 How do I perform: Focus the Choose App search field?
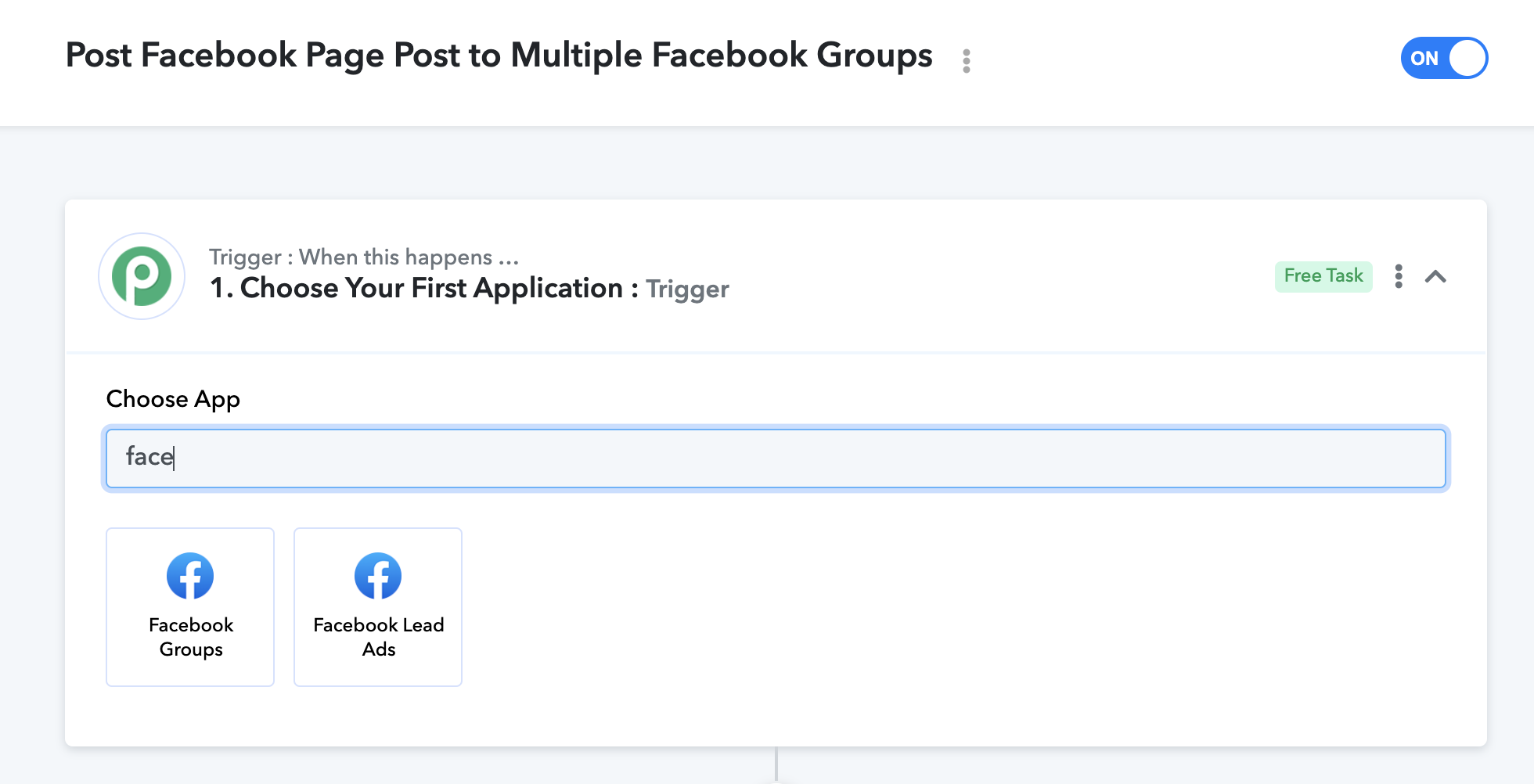[776, 459]
